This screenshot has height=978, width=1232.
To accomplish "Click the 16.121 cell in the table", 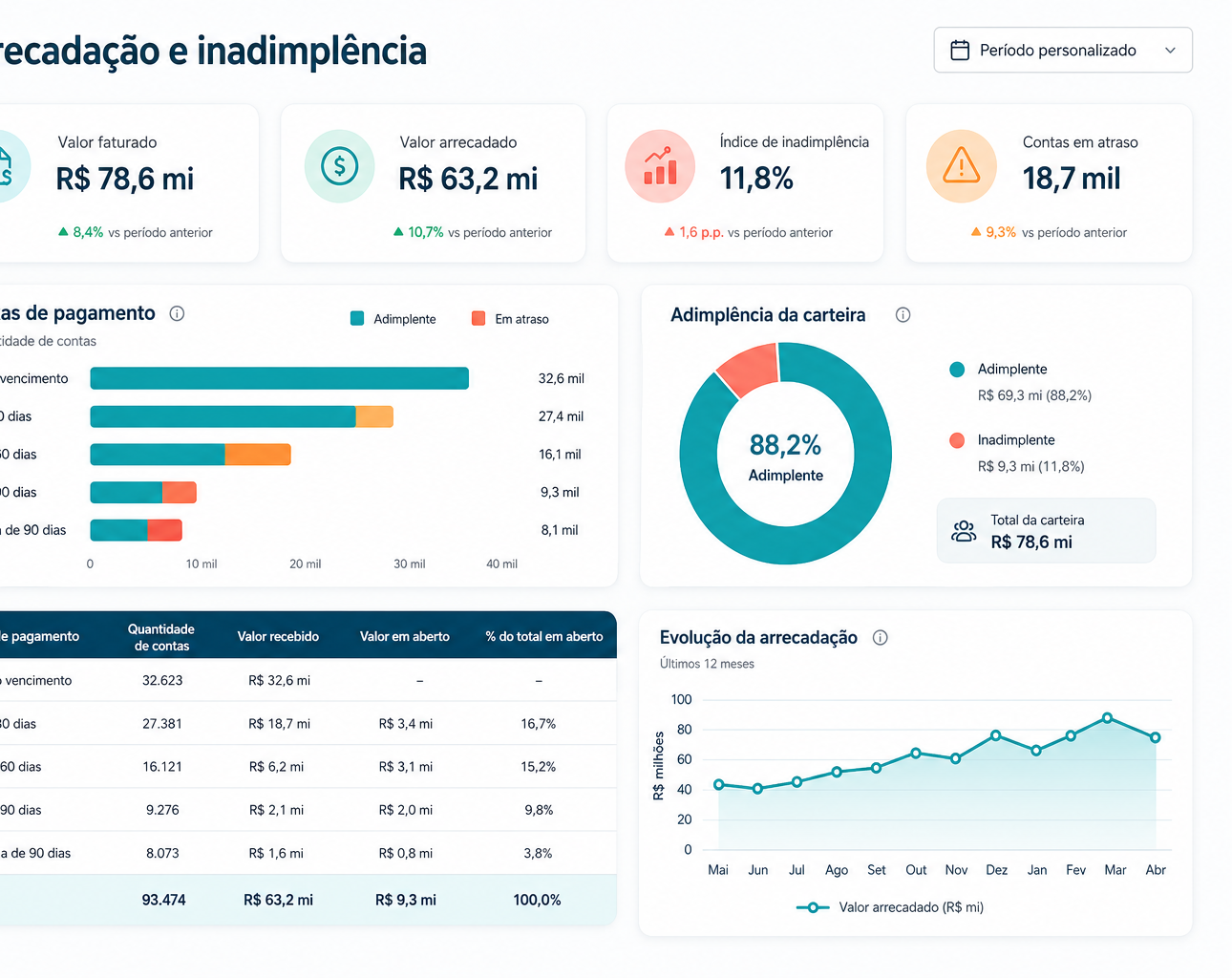I will point(162,767).
